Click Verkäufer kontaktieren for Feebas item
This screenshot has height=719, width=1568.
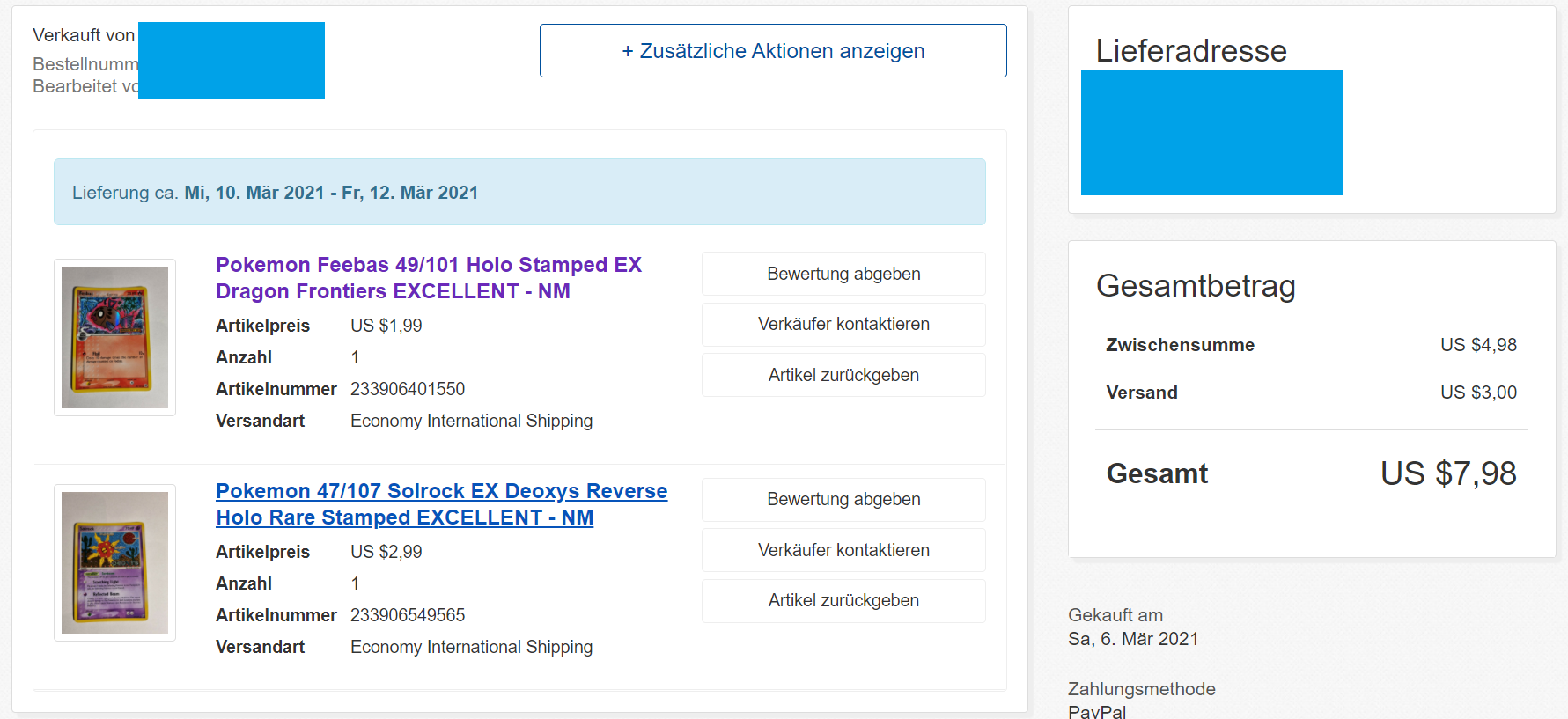tap(843, 324)
